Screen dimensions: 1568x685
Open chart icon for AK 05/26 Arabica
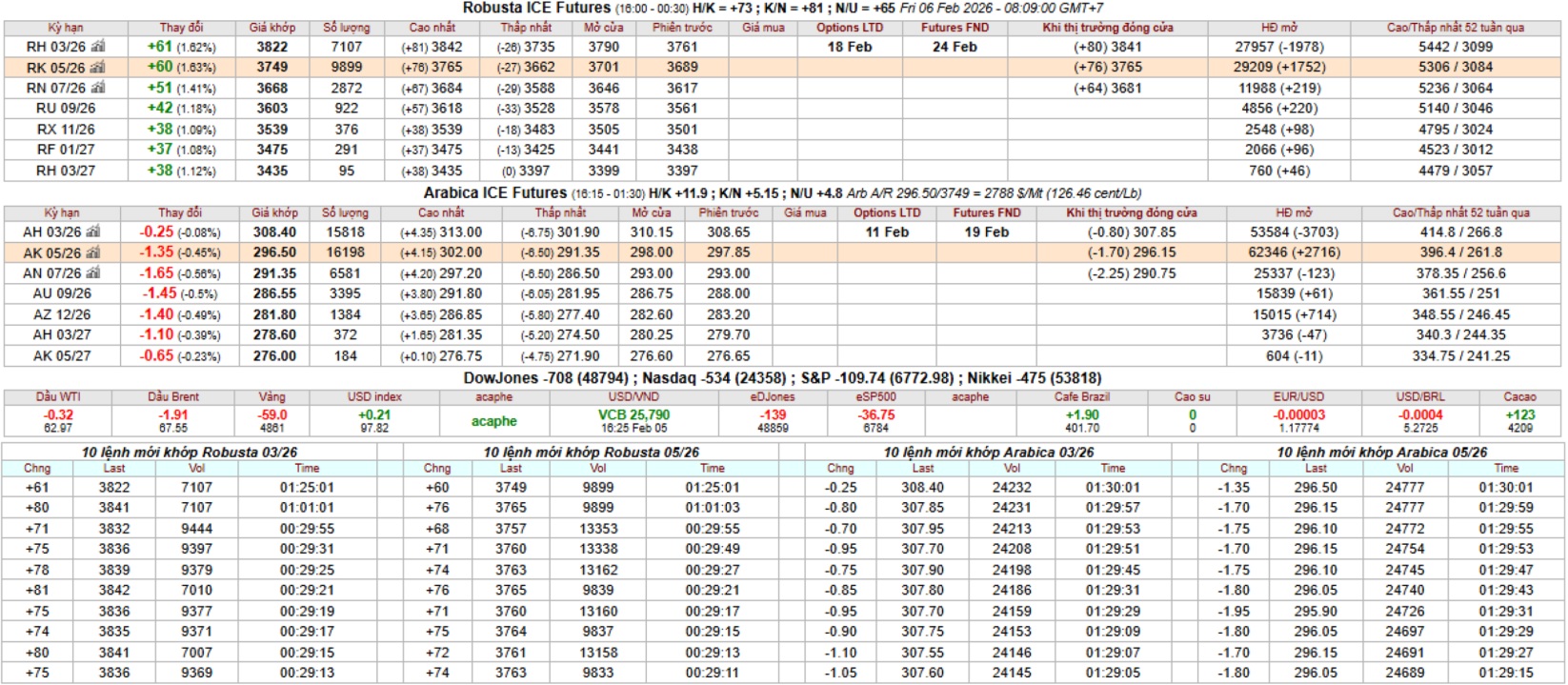pyautogui.click(x=93, y=252)
